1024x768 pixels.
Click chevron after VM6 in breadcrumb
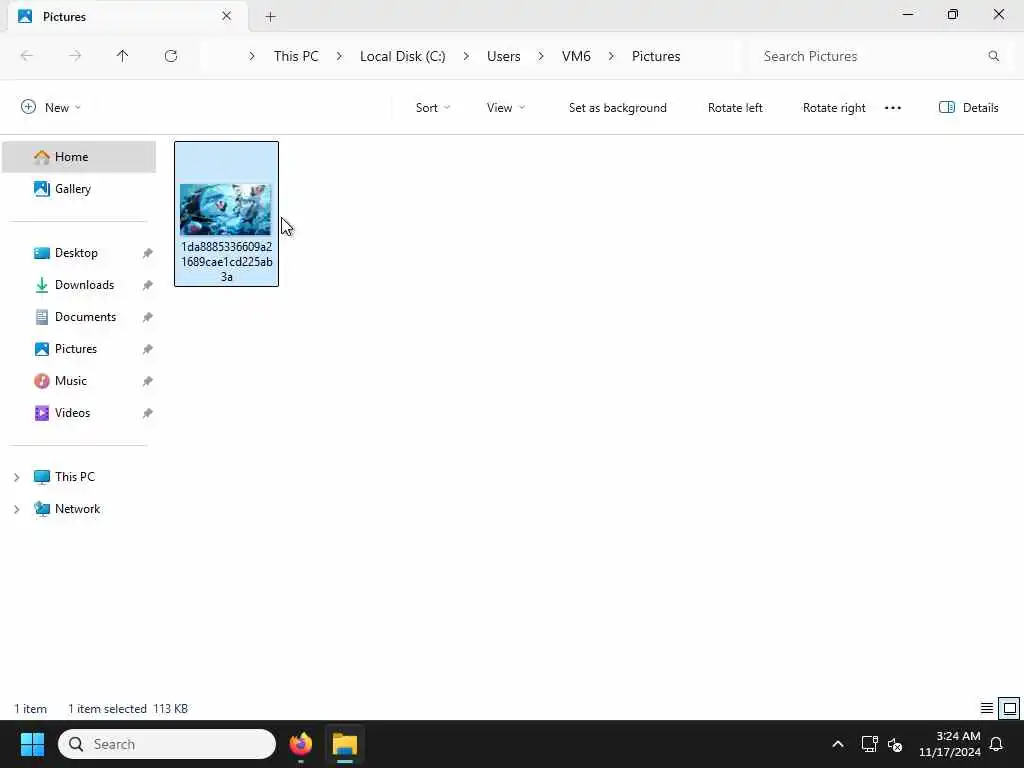tap(611, 56)
